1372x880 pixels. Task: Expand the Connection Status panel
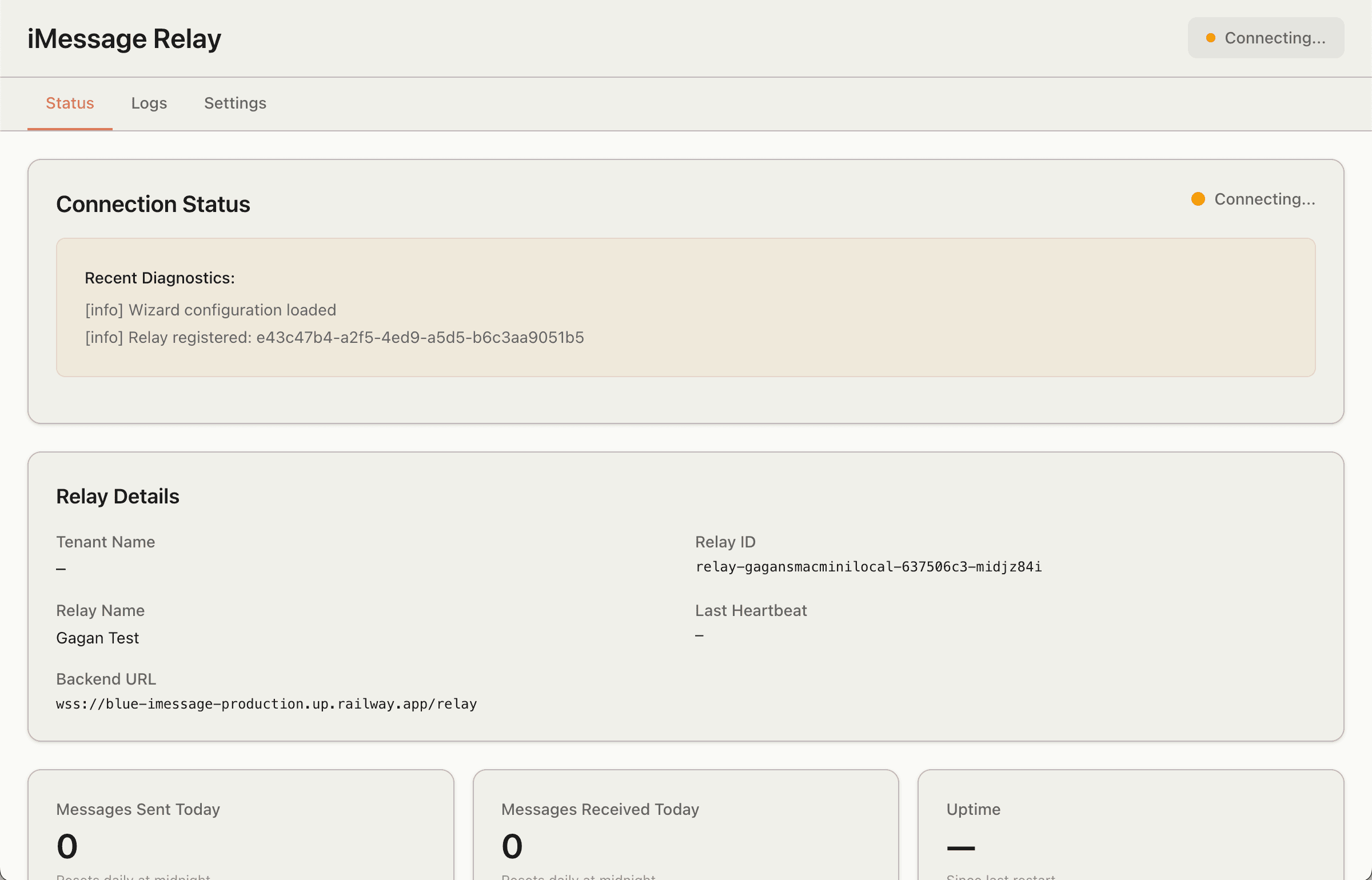(x=153, y=203)
